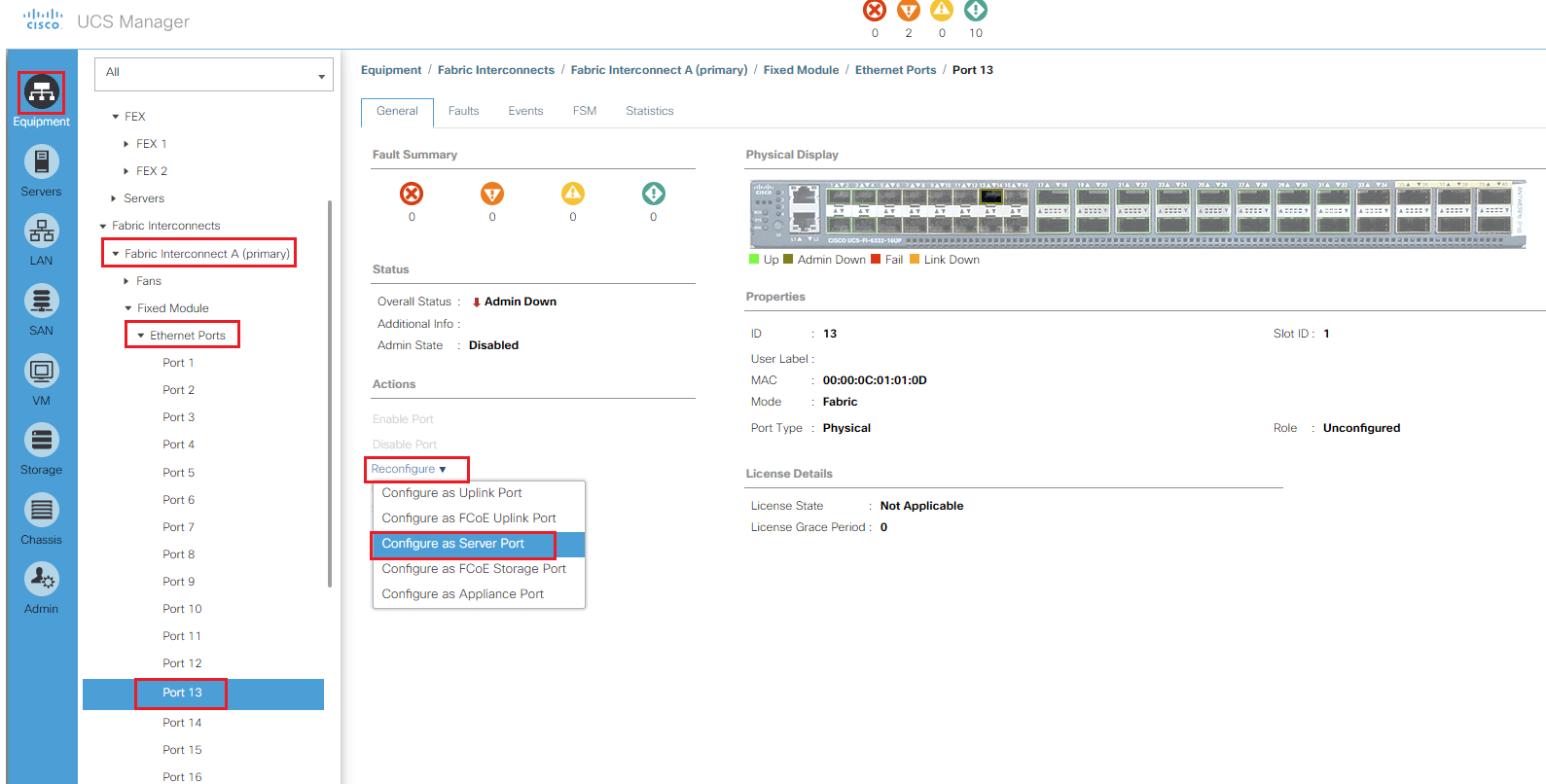1546x784 pixels.
Task: Collapse the FEX tree node
Action: (115, 117)
